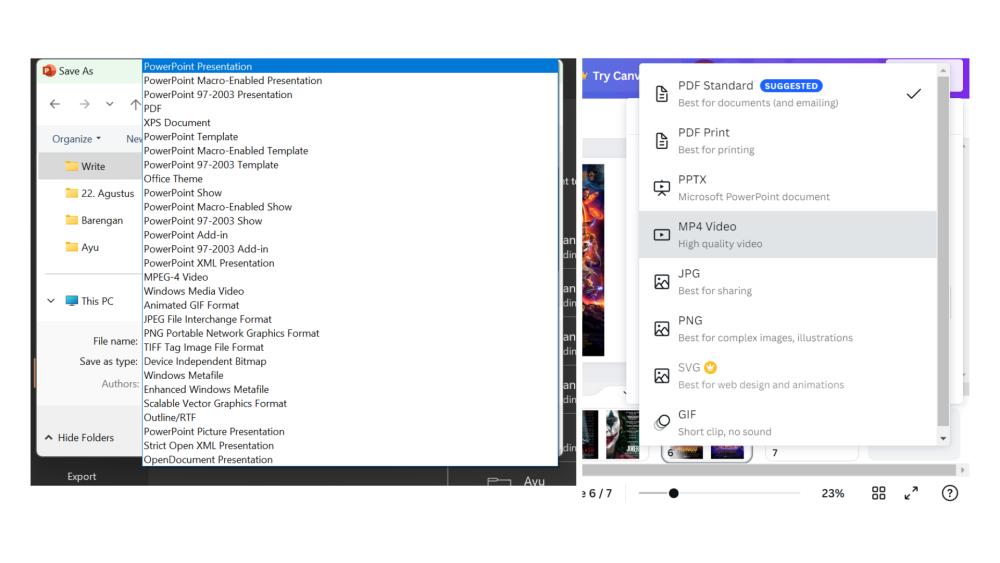Choose Windows Media Video type
The height and width of the screenshot is (563, 1000).
pyautogui.click(x=350, y=291)
